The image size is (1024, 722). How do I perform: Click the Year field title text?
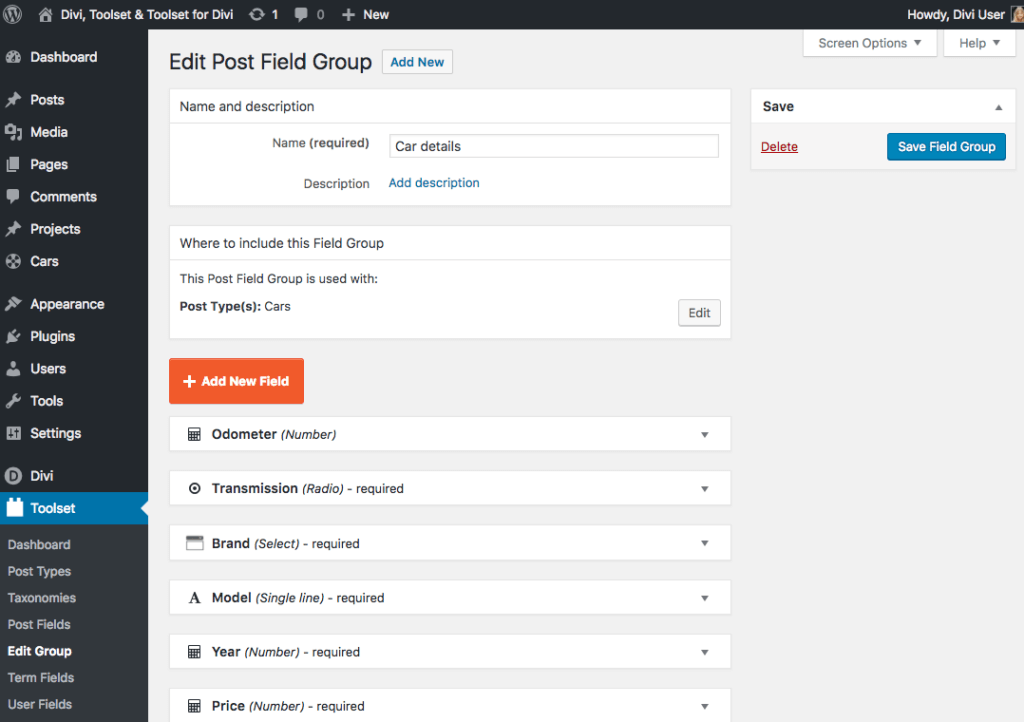coord(226,651)
